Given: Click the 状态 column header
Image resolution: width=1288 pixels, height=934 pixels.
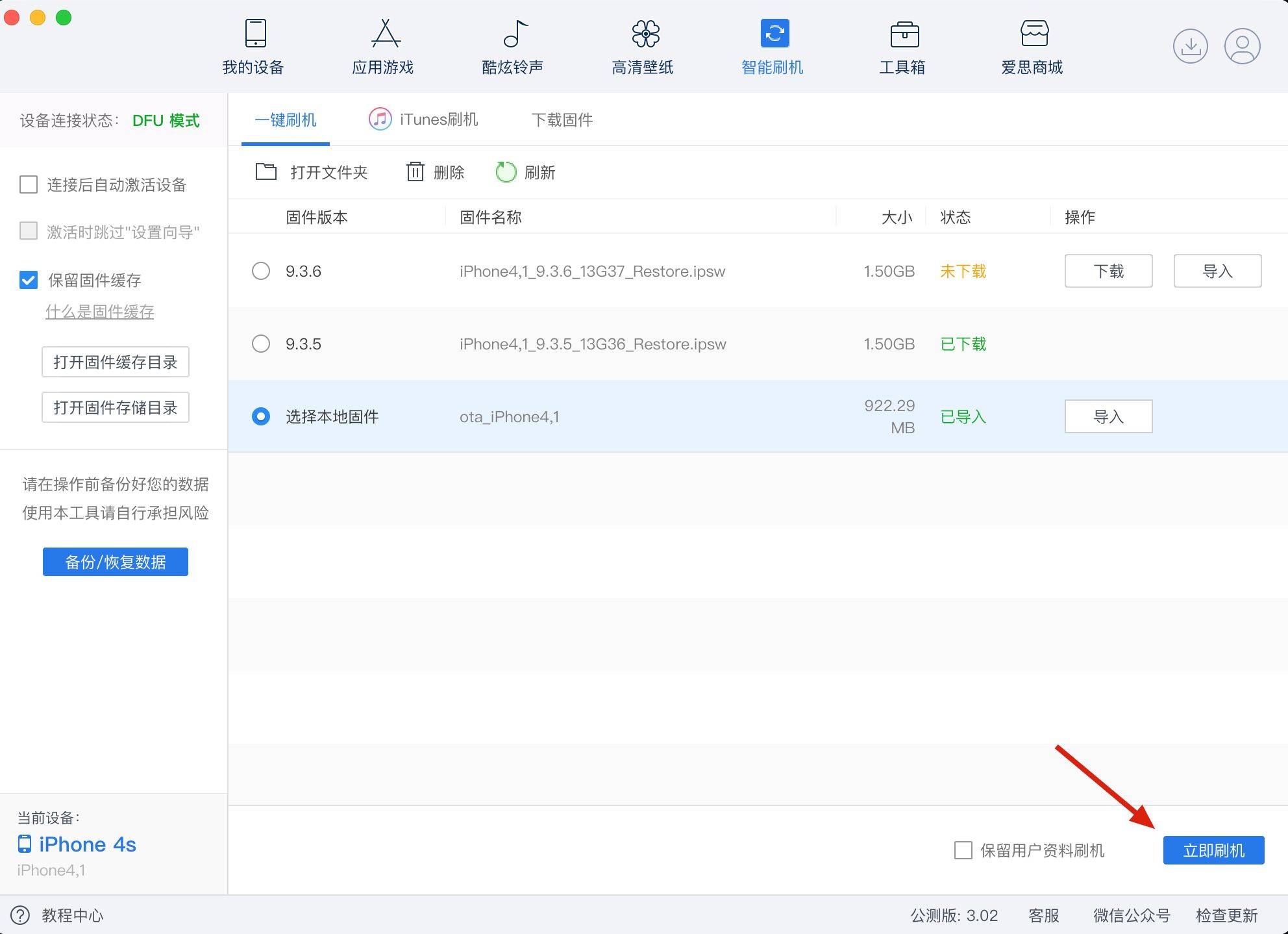Looking at the screenshot, I should [x=956, y=217].
